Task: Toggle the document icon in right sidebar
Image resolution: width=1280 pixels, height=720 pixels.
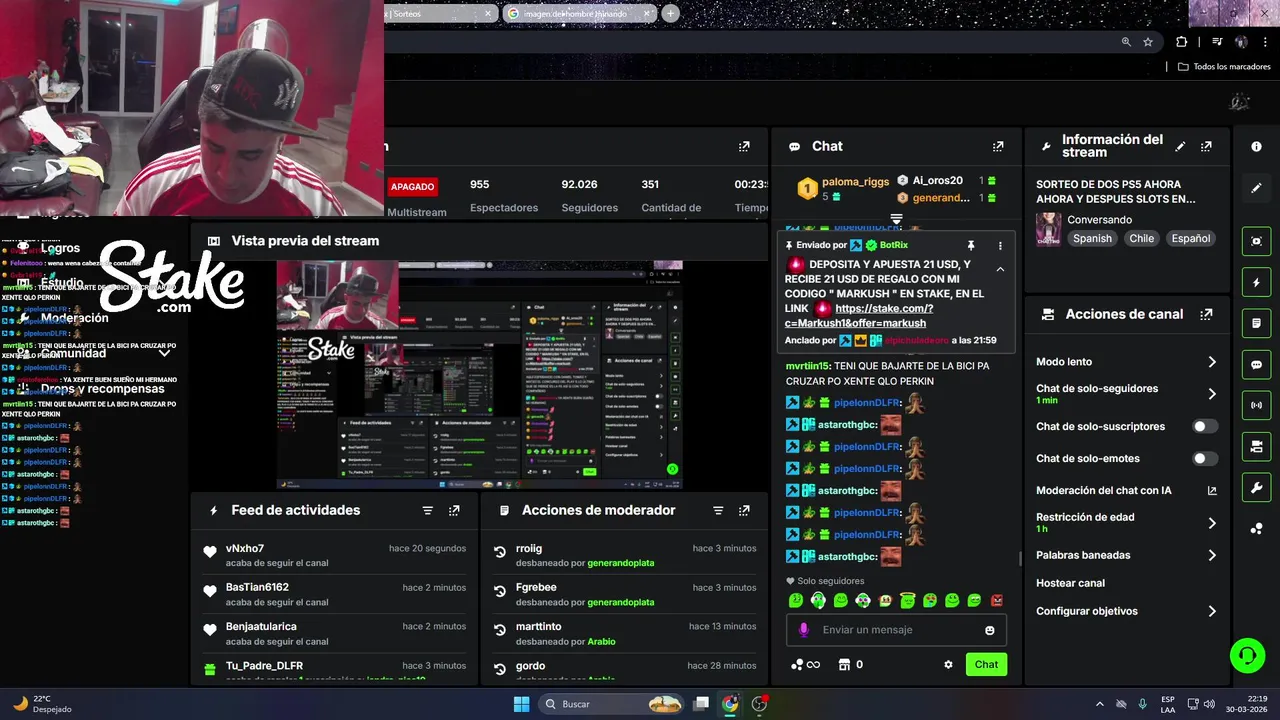Action: click(1257, 323)
